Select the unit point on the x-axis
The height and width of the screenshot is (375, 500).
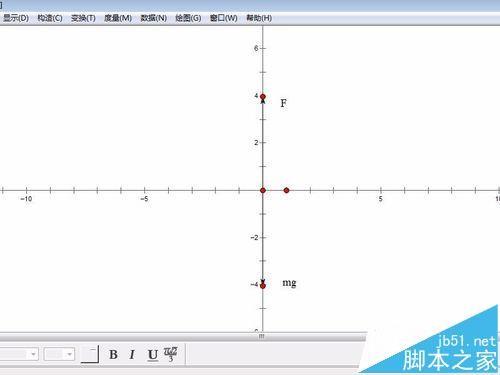pos(286,190)
